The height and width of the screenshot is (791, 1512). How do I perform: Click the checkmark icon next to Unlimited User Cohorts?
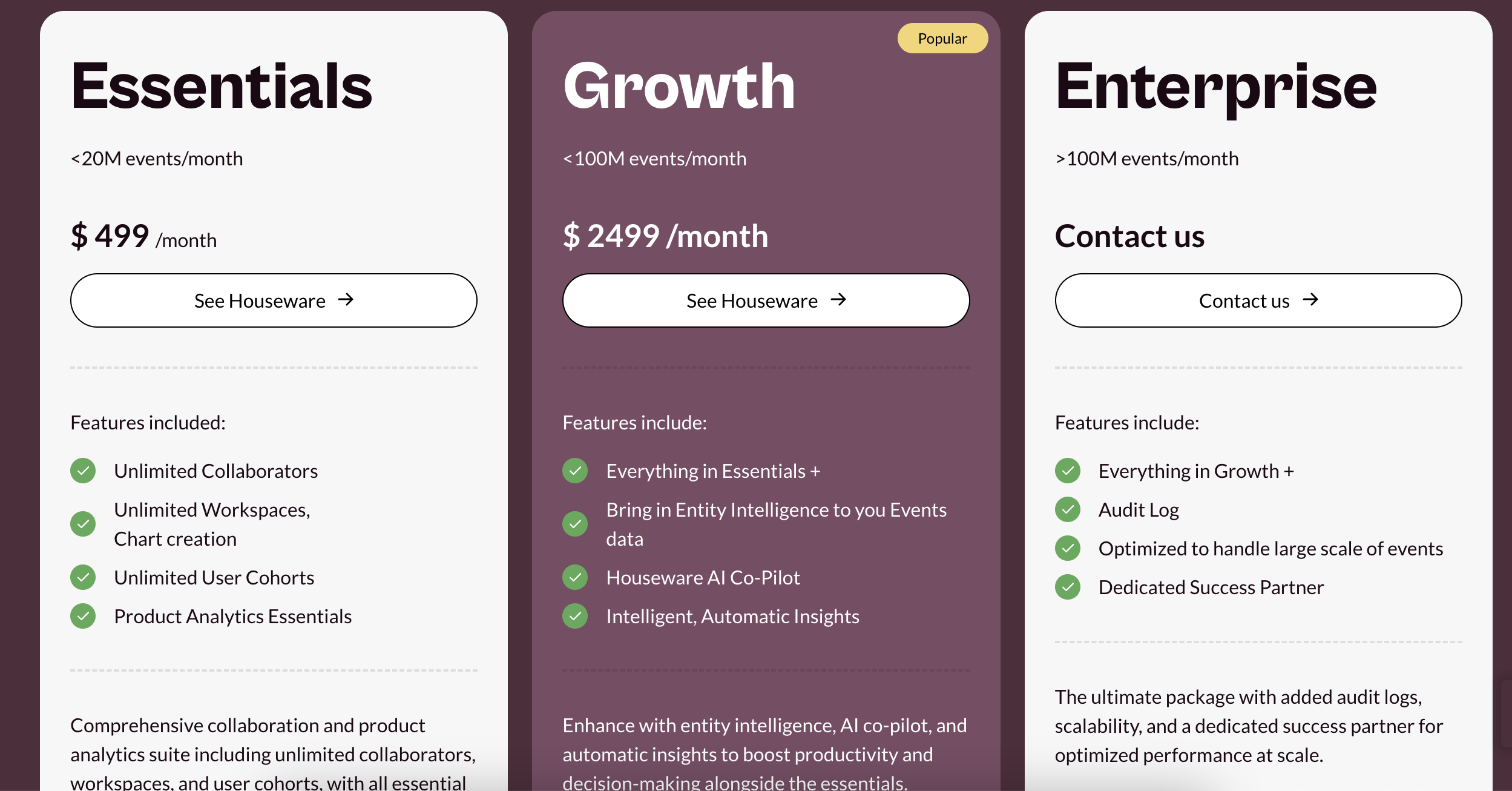[83, 577]
